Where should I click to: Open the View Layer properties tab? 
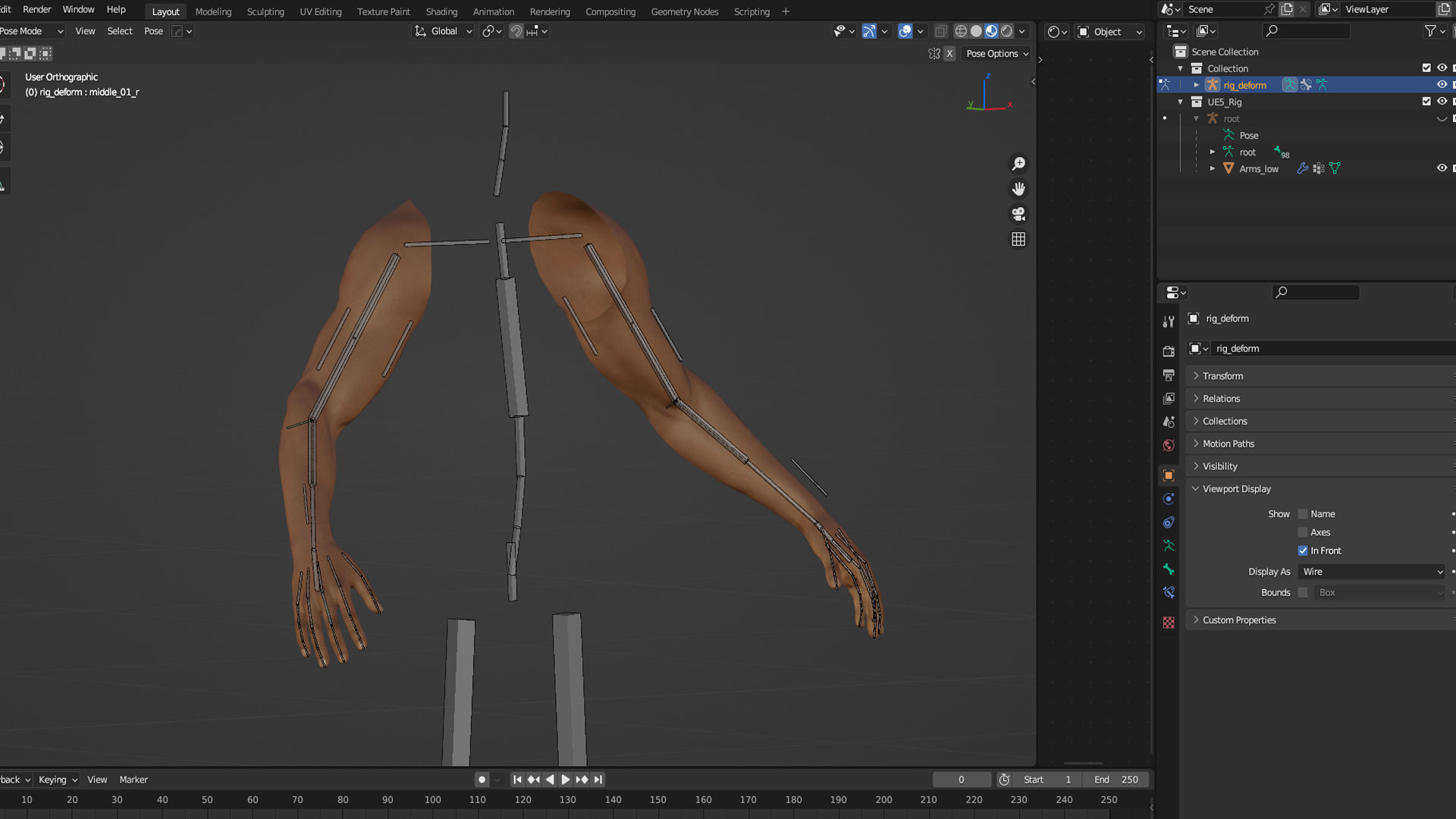point(1169,398)
